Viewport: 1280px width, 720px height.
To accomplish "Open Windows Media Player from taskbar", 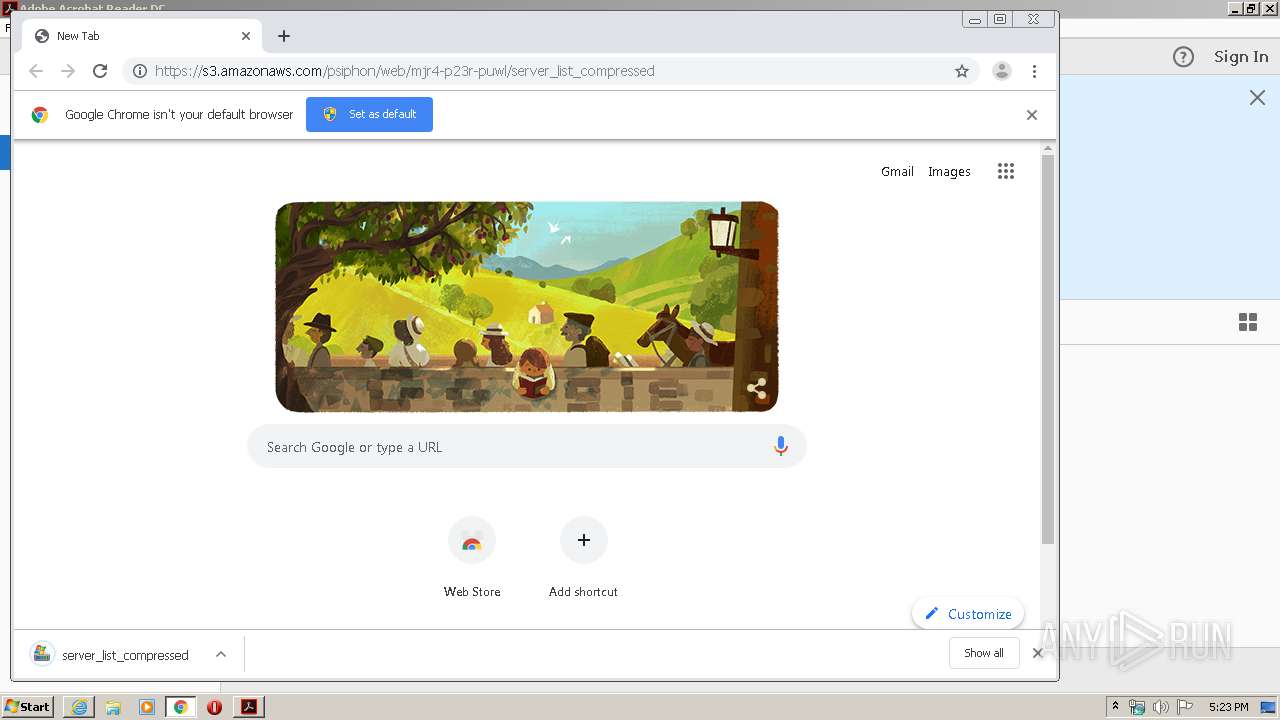I will [x=147, y=707].
